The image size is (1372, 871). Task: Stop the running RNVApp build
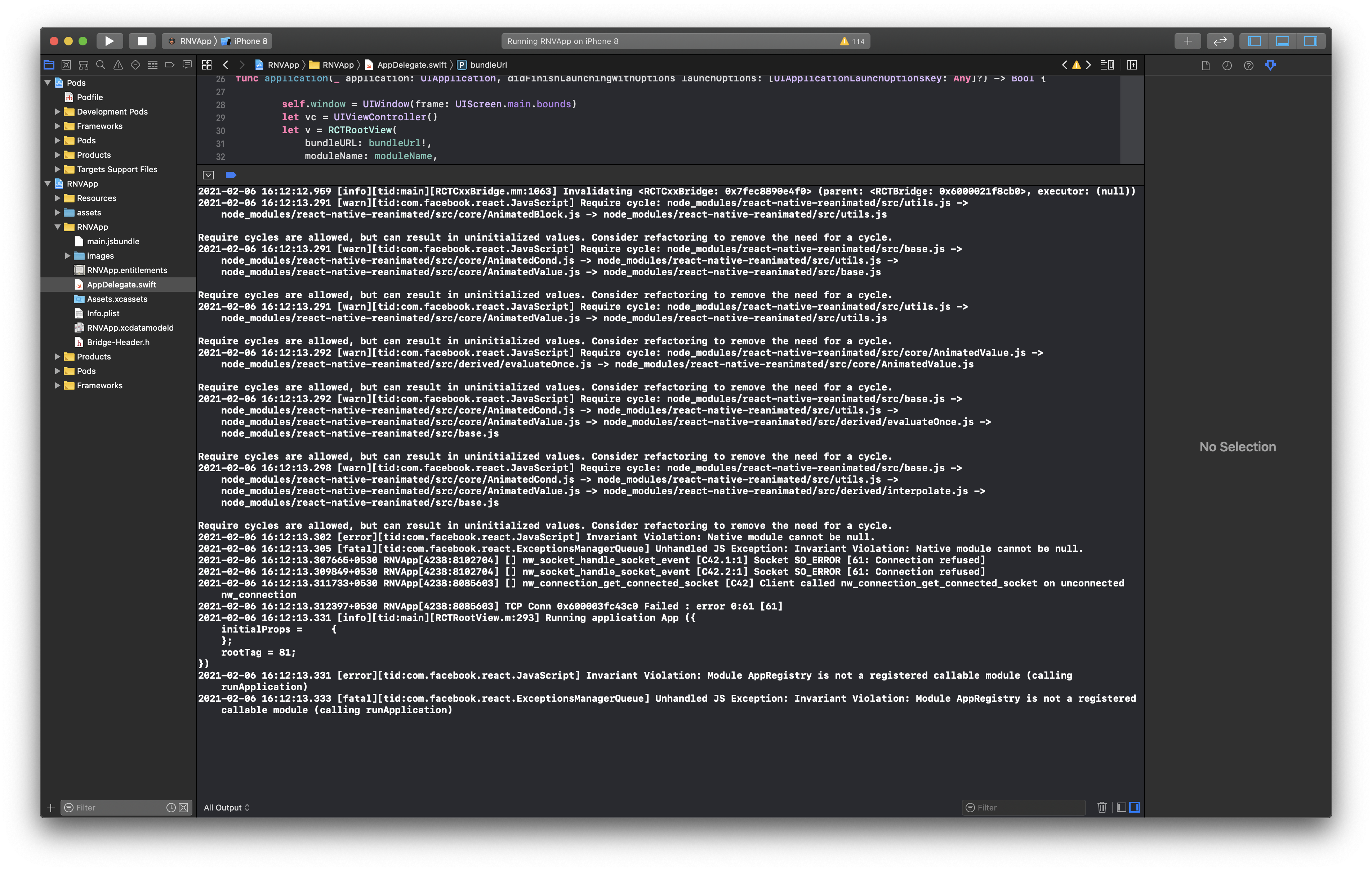click(142, 41)
